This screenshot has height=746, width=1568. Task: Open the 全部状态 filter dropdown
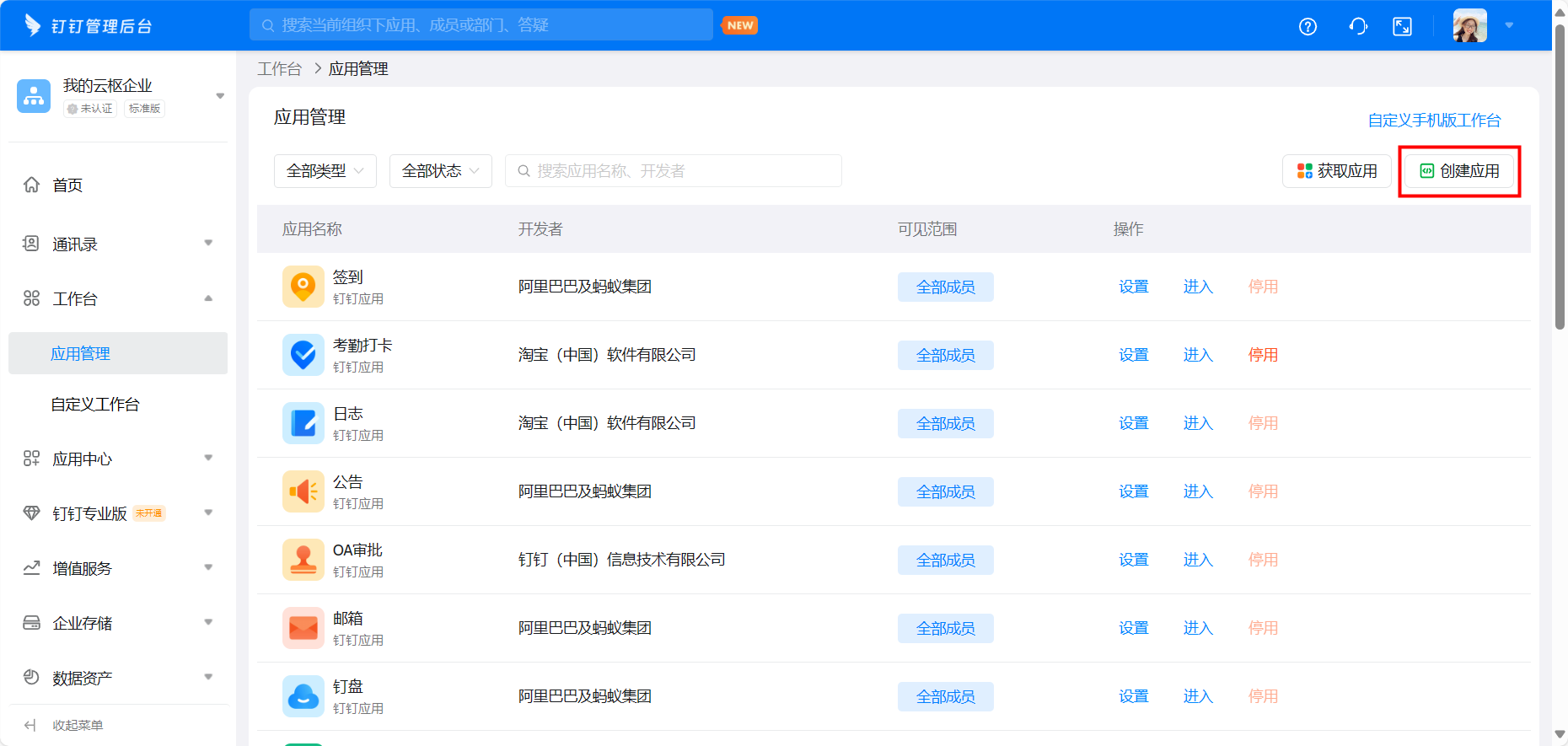(441, 171)
